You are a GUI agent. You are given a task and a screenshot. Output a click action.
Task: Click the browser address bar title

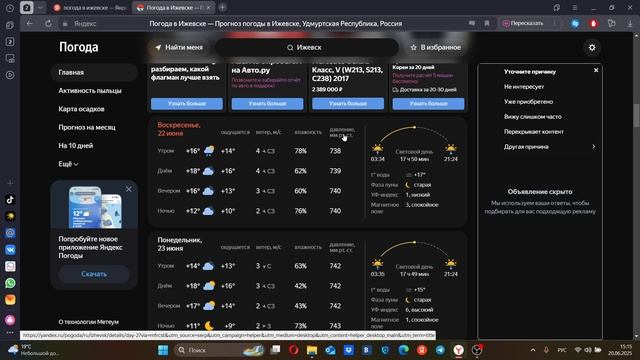tap(276, 24)
